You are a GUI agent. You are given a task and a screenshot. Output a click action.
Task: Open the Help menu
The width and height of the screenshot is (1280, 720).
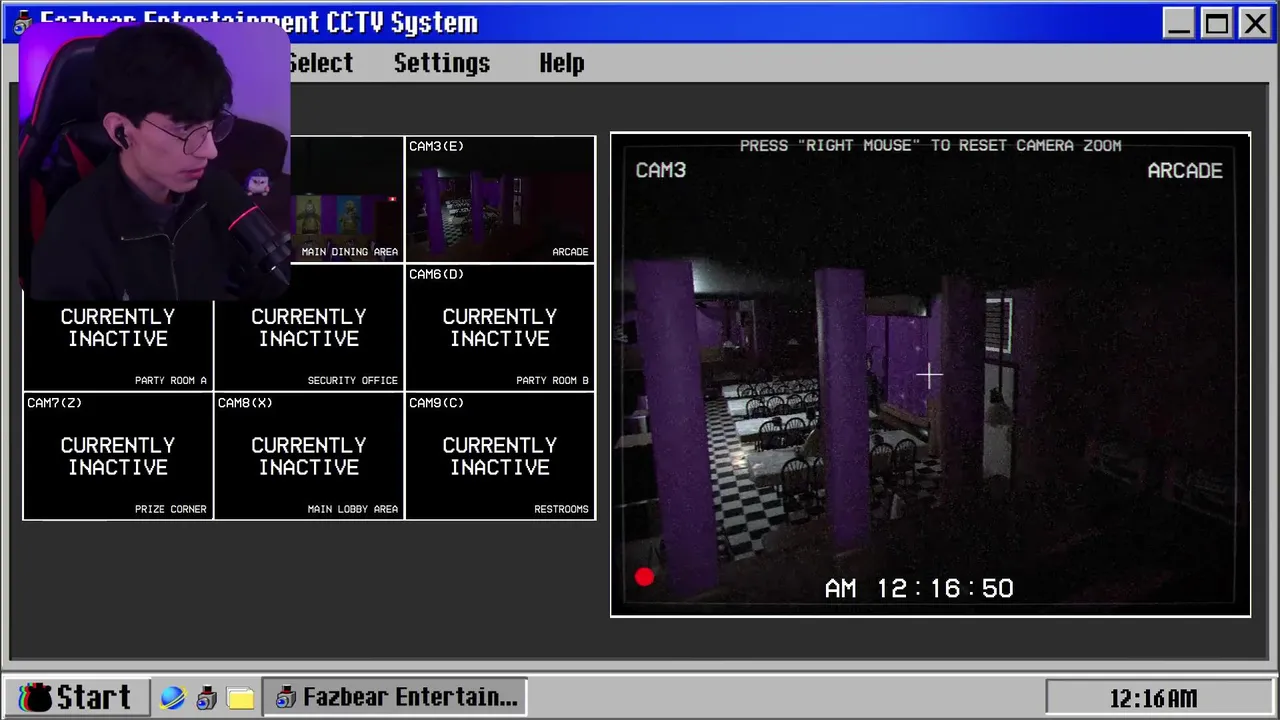coord(562,63)
